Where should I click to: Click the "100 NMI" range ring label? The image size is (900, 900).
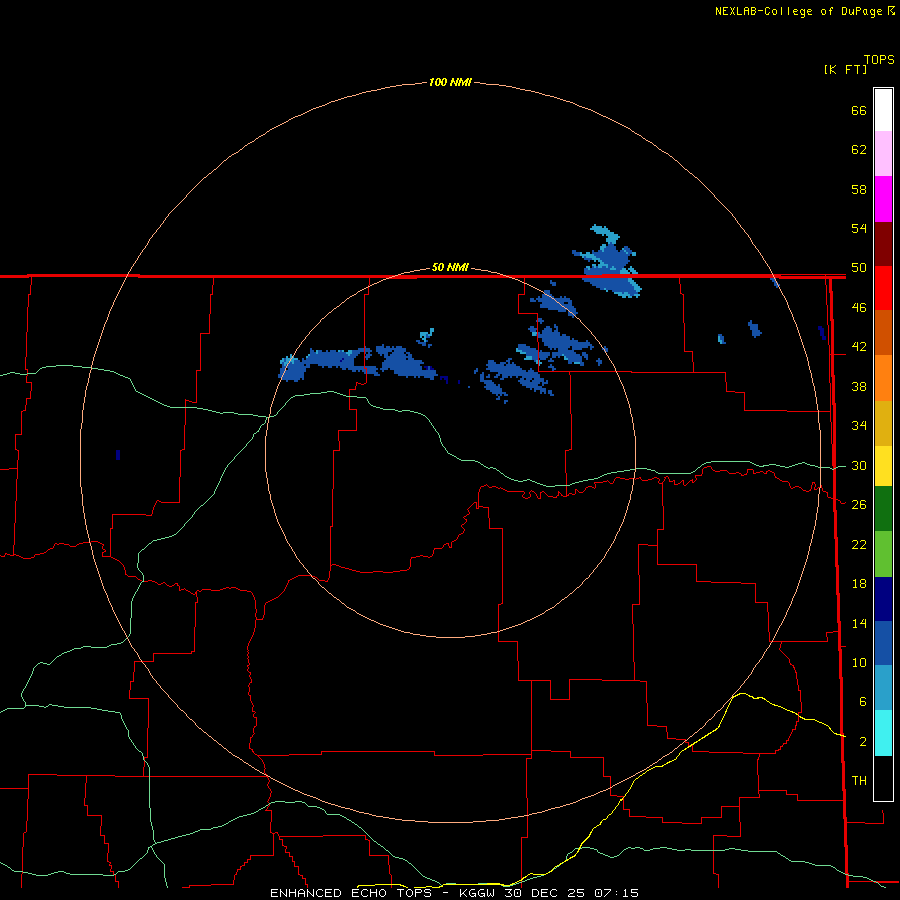(x=450, y=82)
